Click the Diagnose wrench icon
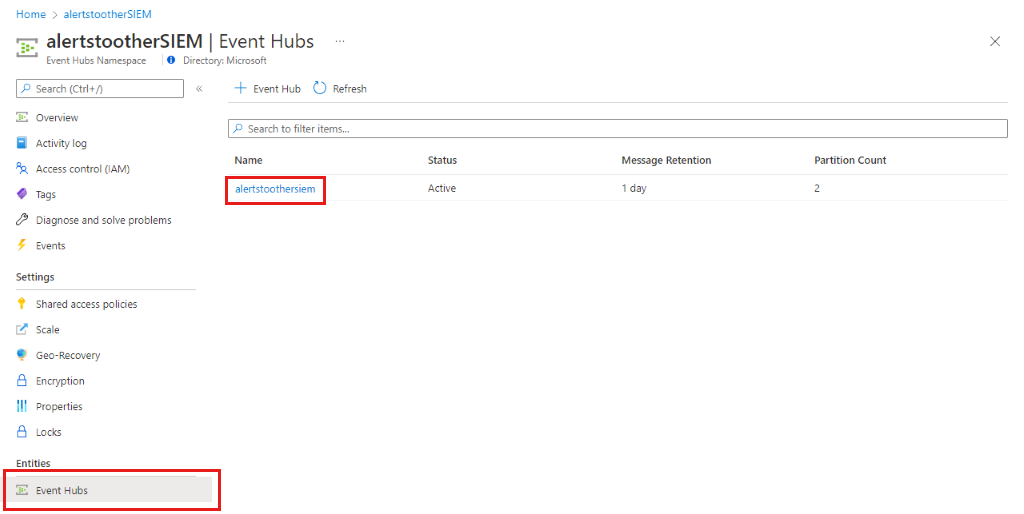1024x514 pixels. tap(22, 219)
